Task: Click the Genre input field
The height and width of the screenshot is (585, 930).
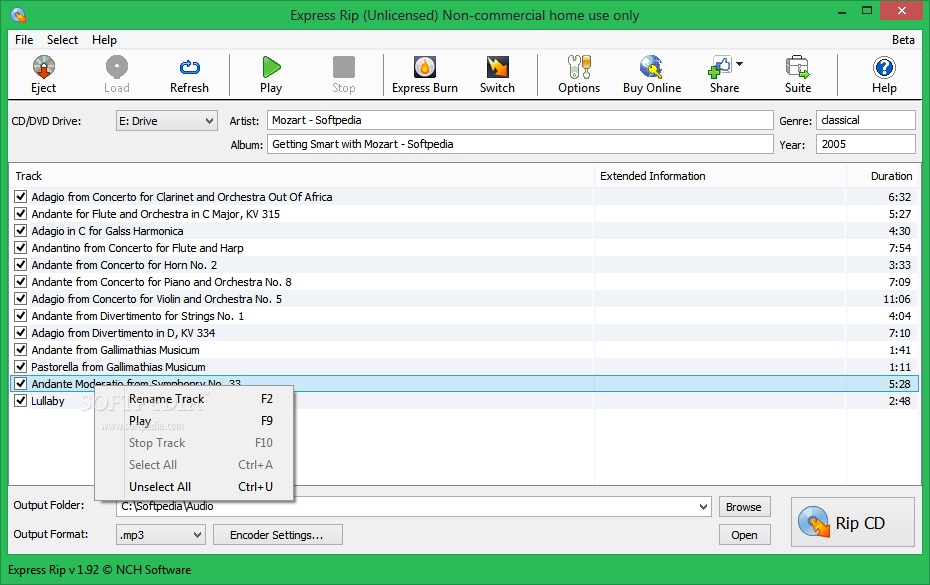Action: [866, 120]
